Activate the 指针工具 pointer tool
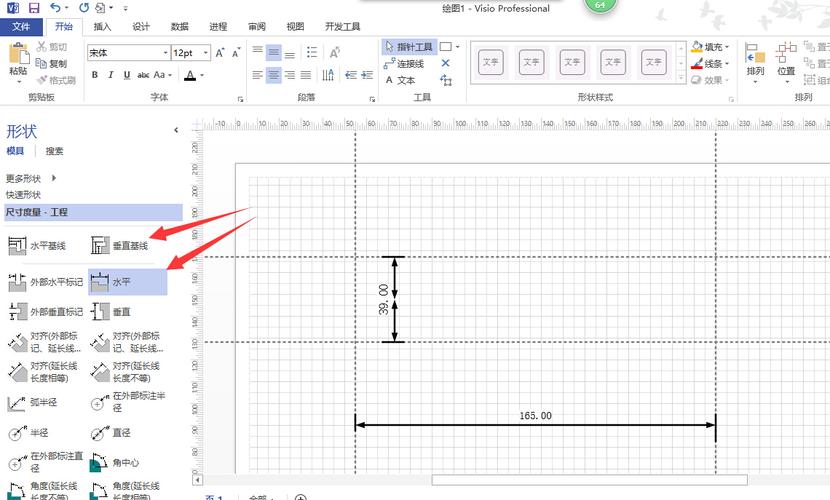The height and width of the screenshot is (500, 830). [x=409, y=47]
